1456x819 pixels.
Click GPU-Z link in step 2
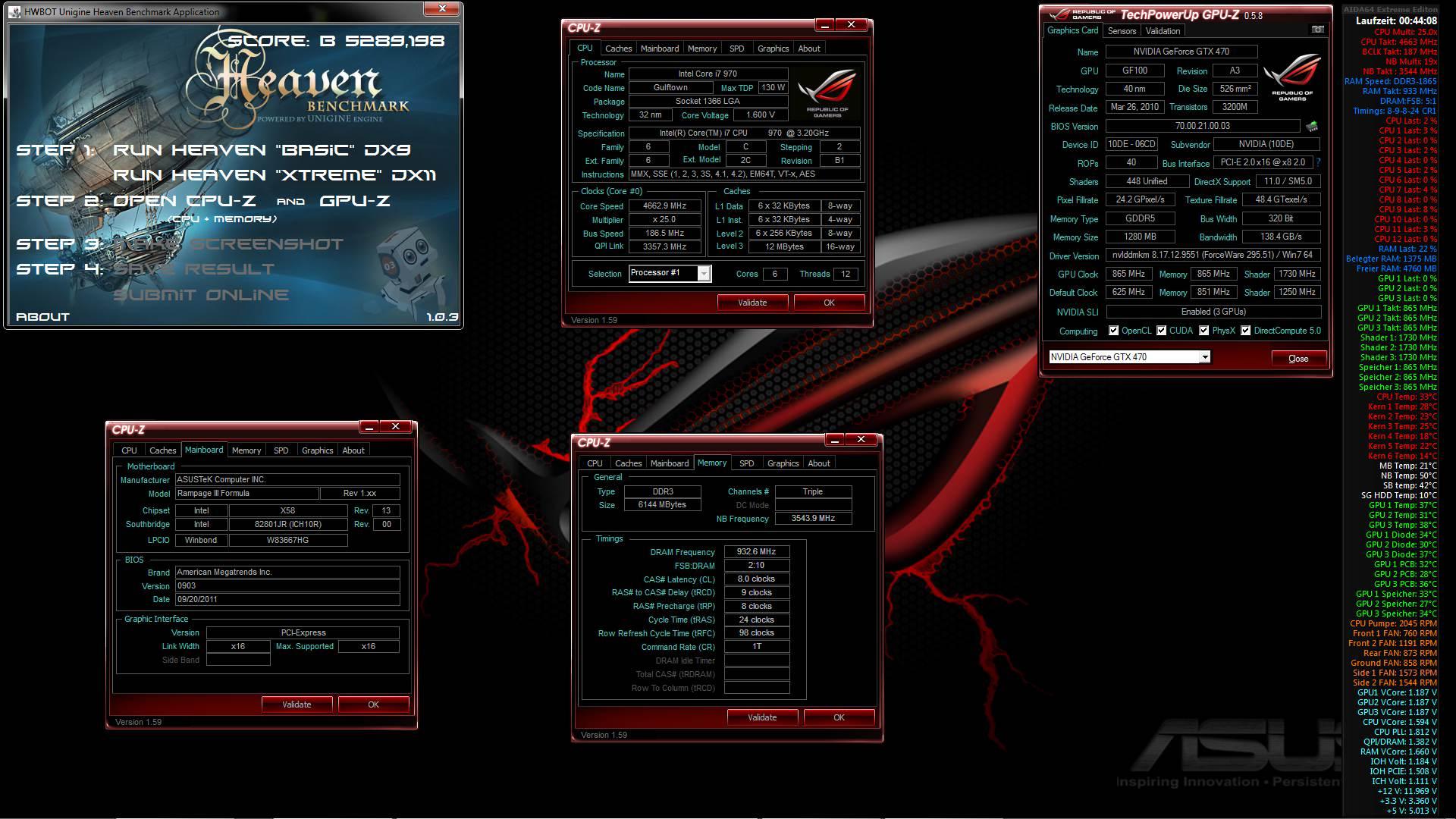(x=355, y=201)
